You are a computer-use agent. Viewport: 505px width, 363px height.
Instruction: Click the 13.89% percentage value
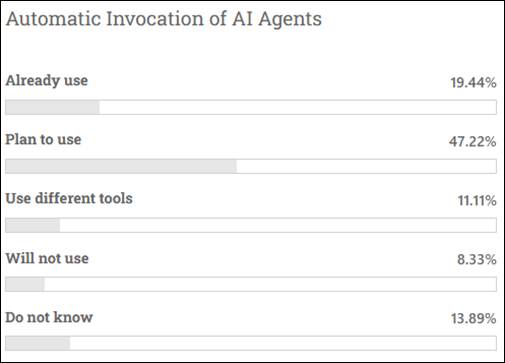tap(473, 319)
